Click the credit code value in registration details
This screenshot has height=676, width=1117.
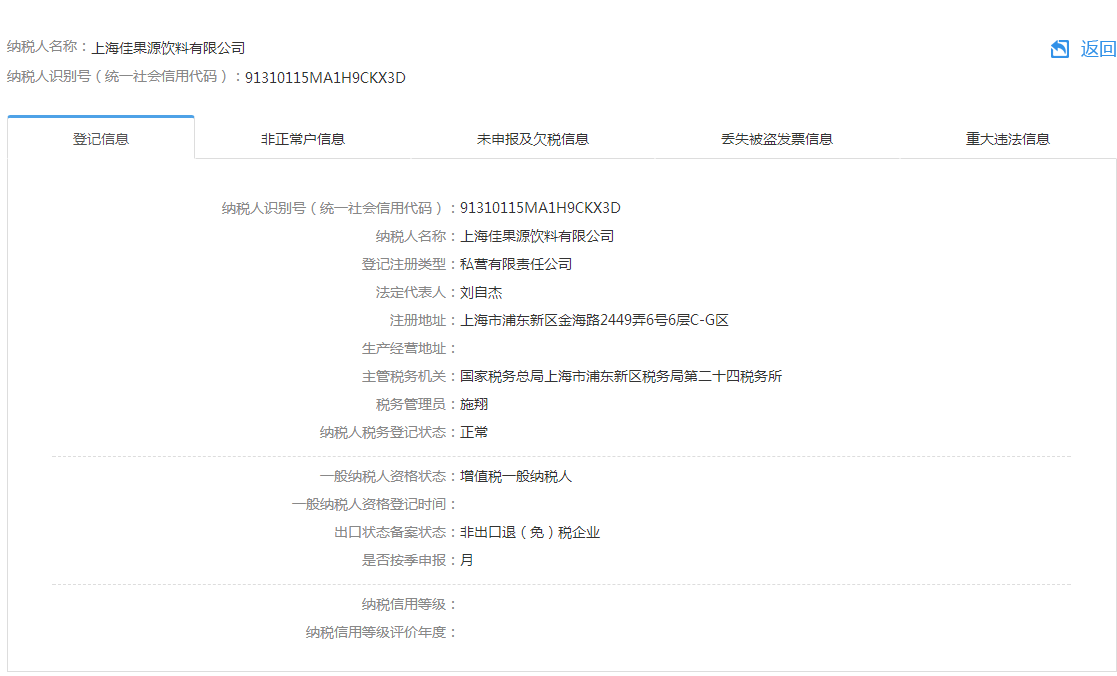[x=540, y=208]
